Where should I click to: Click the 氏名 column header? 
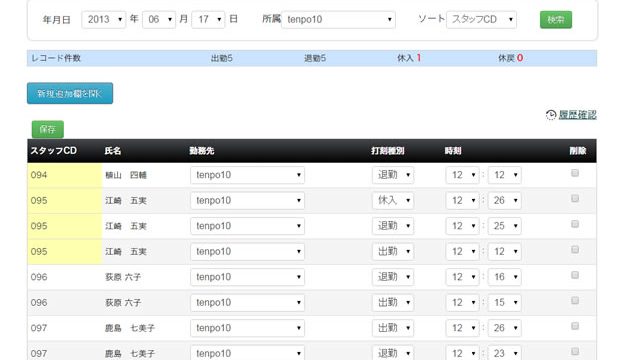(x=113, y=151)
